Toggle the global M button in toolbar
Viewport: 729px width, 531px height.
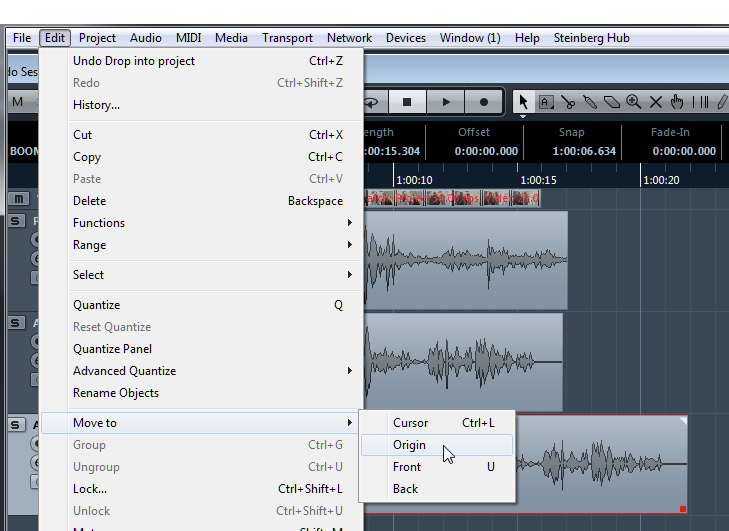coord(19,101)
